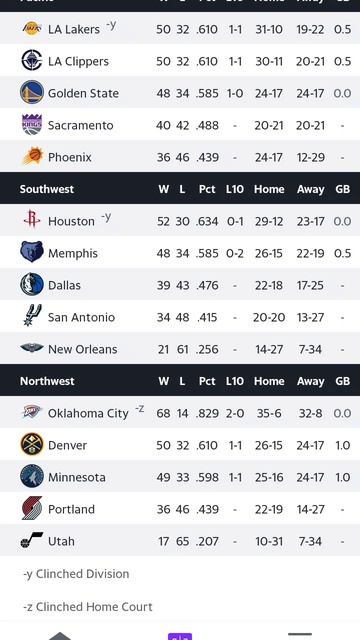Tap the Portland Trail Blazers logo
The width and height of the screenshot is (360, 640).
[32, 508]
